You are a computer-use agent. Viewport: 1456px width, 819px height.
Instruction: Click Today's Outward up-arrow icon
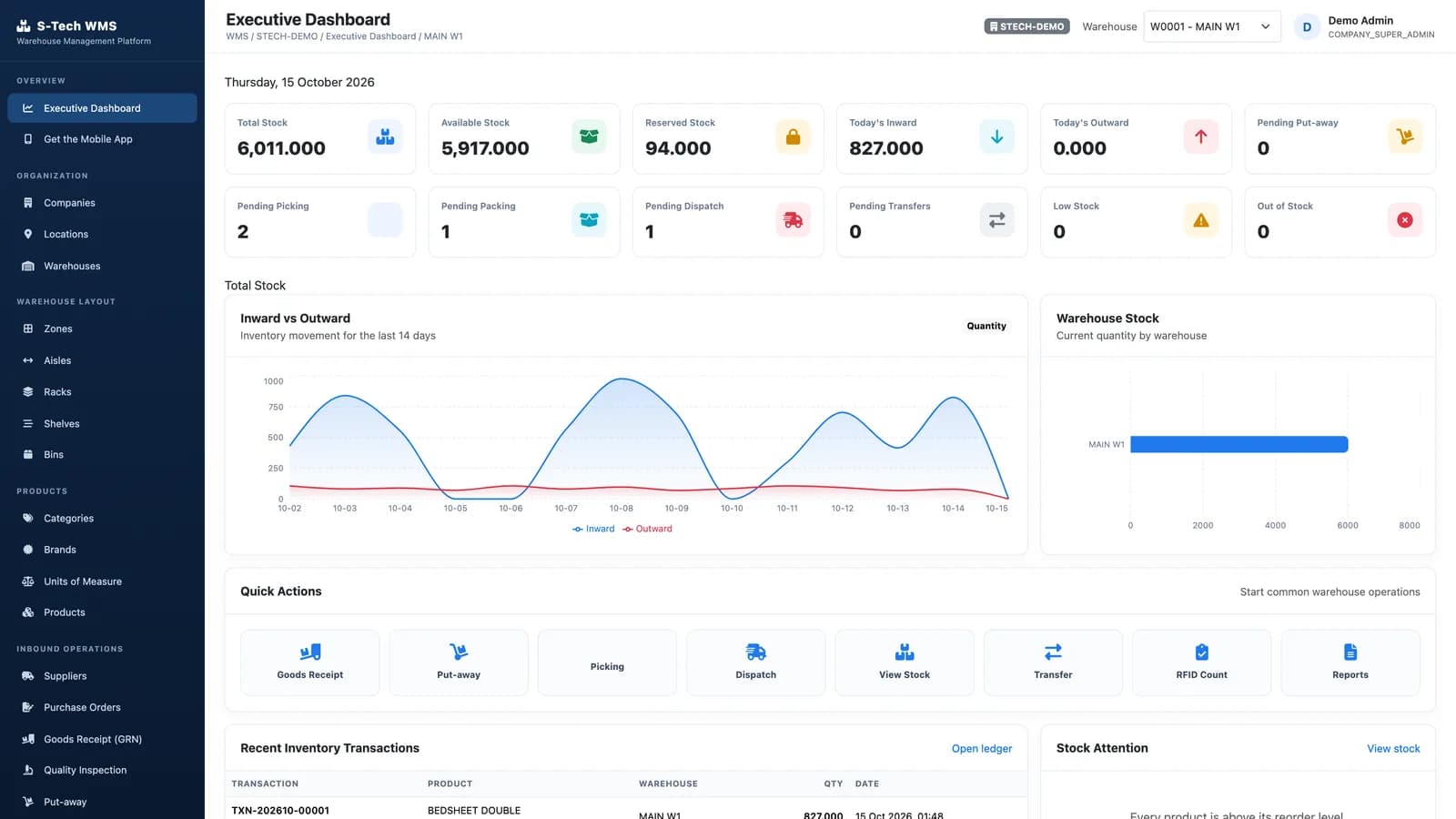click(x=1200, y=136)
